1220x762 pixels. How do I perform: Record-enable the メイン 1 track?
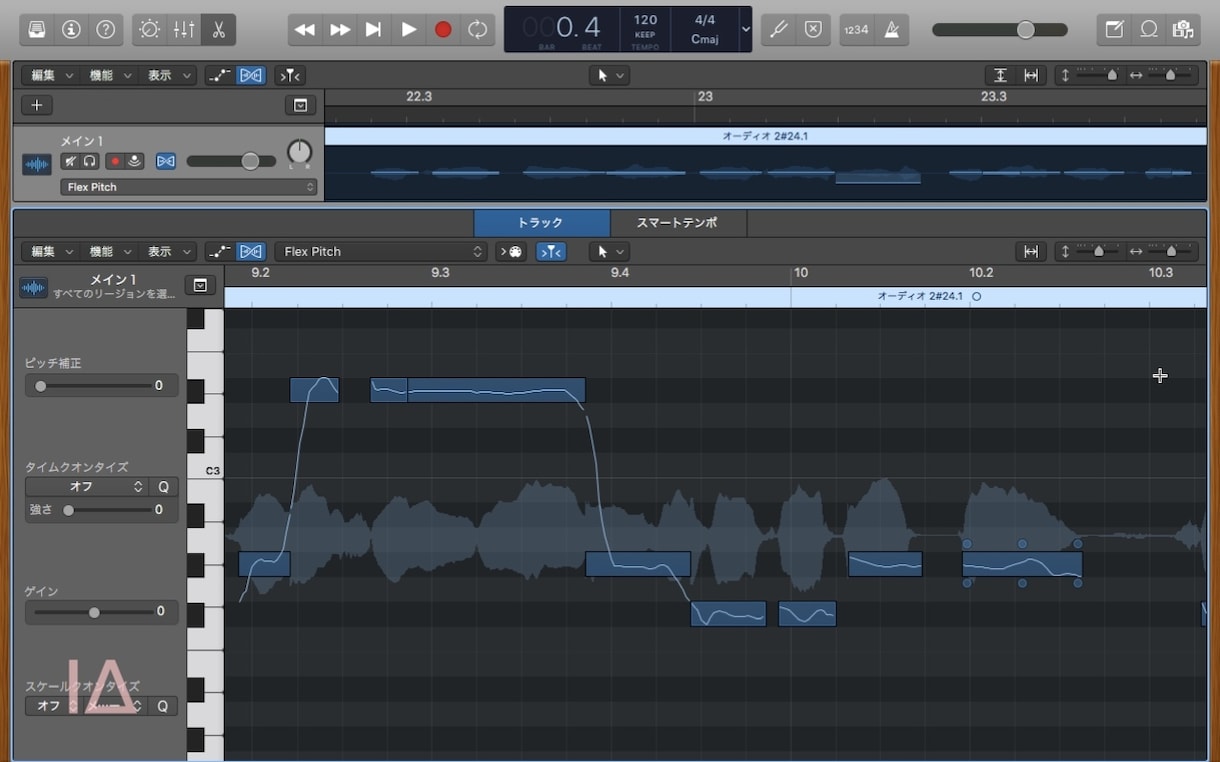tap(116, 161)
